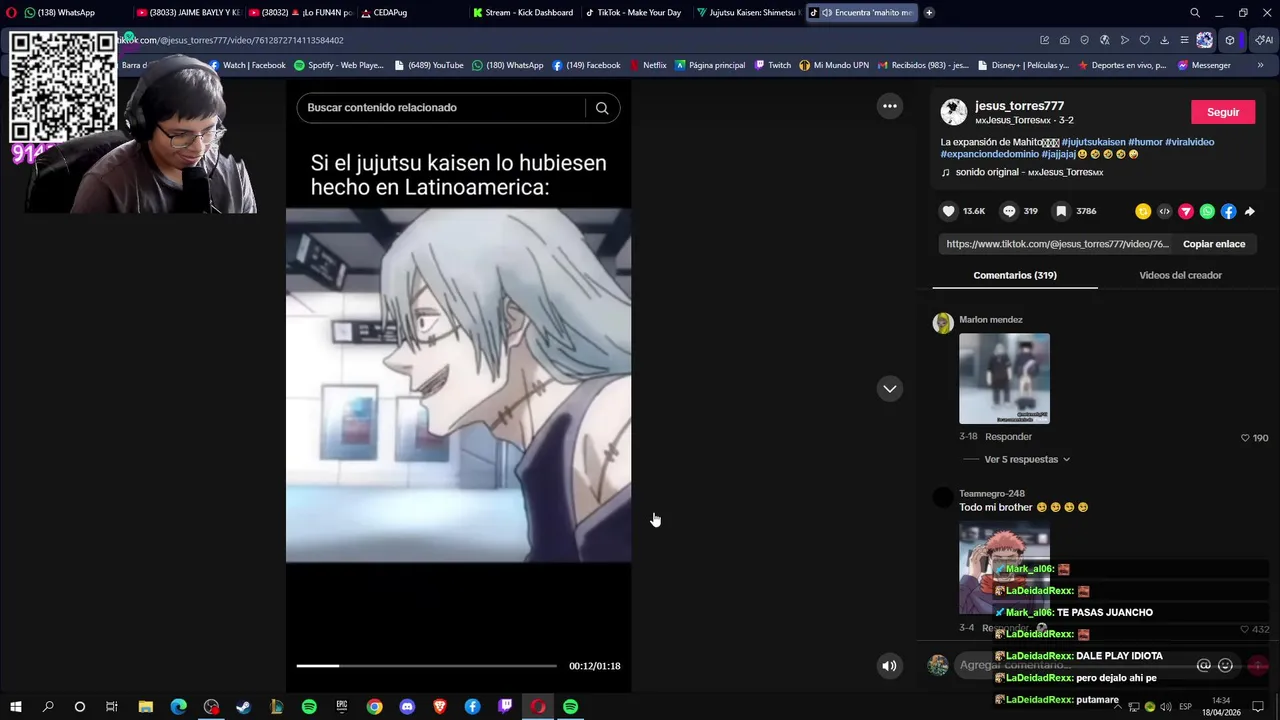Viewport: 1280px width, 720px height.
Task: Send to friends via pink paper-plane icon
Action: (1186, 211)
